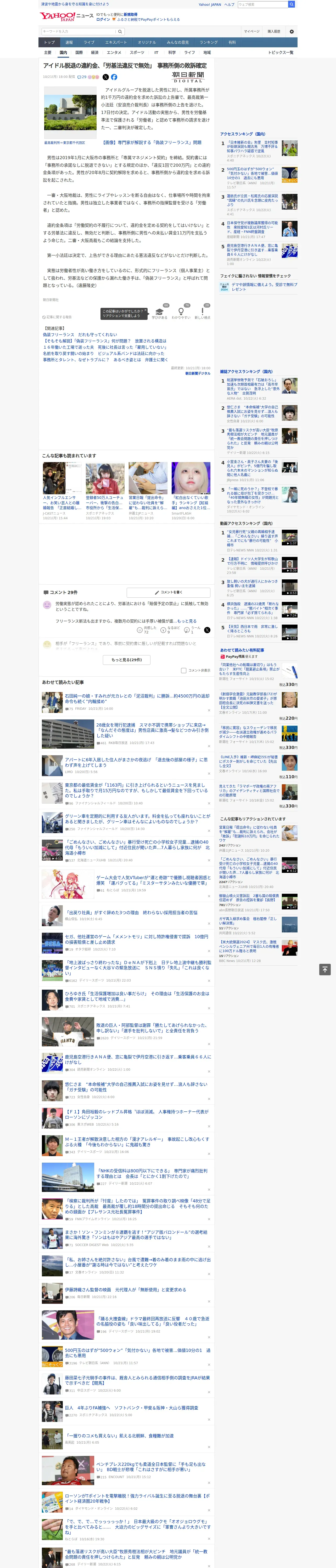The width and height of the screenshot is (336, 1568).
Task: Share the article on X
Action: [x=105, y=77]
